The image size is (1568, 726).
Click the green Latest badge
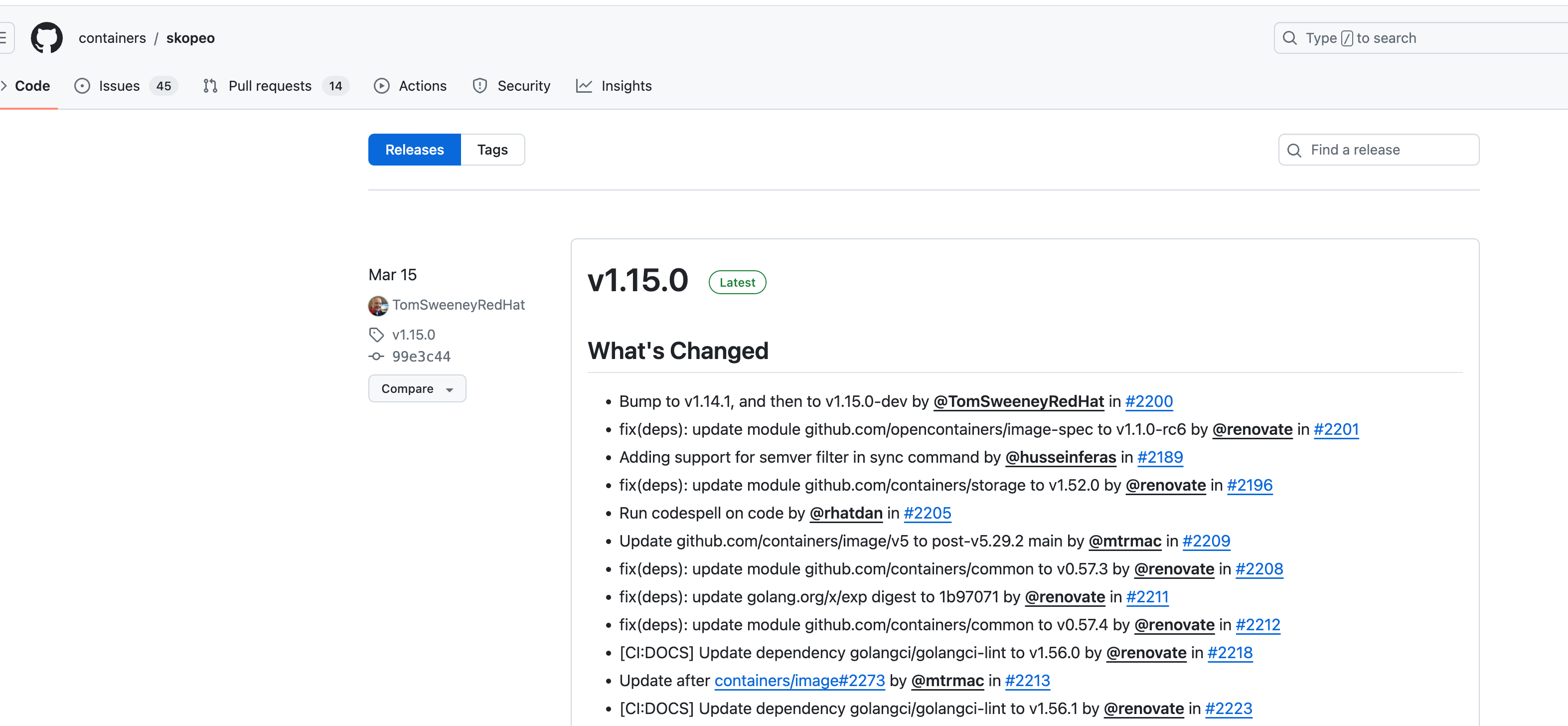(x=737, y=282)
